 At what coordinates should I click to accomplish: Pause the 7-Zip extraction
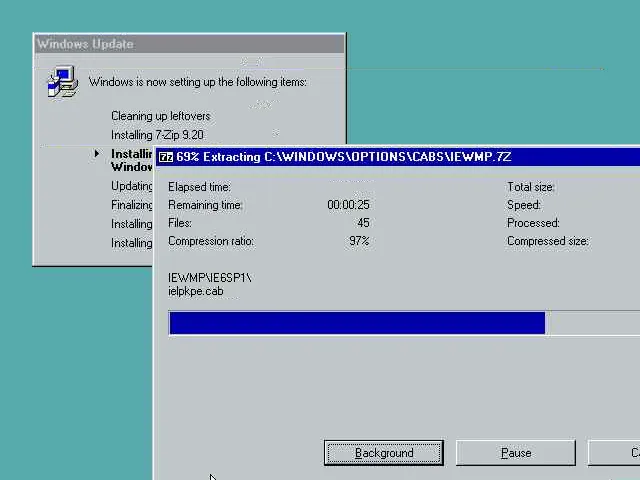click(516, 453)
